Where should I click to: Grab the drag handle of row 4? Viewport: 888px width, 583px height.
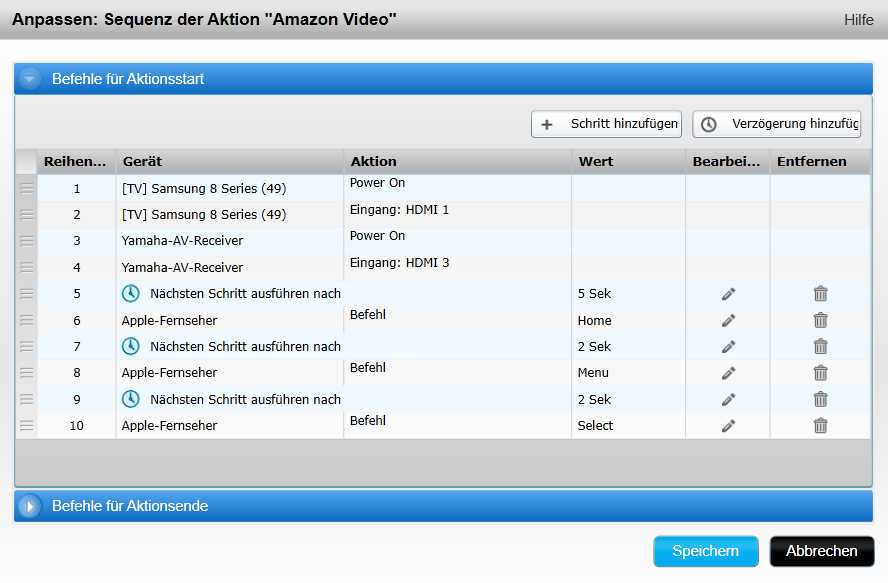click(27, 267)
